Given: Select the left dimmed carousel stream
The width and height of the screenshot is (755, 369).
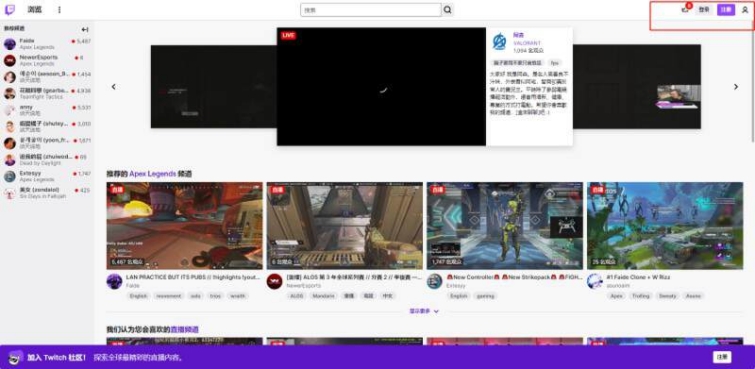Looking at the screenshot, I should click(214, 87).
